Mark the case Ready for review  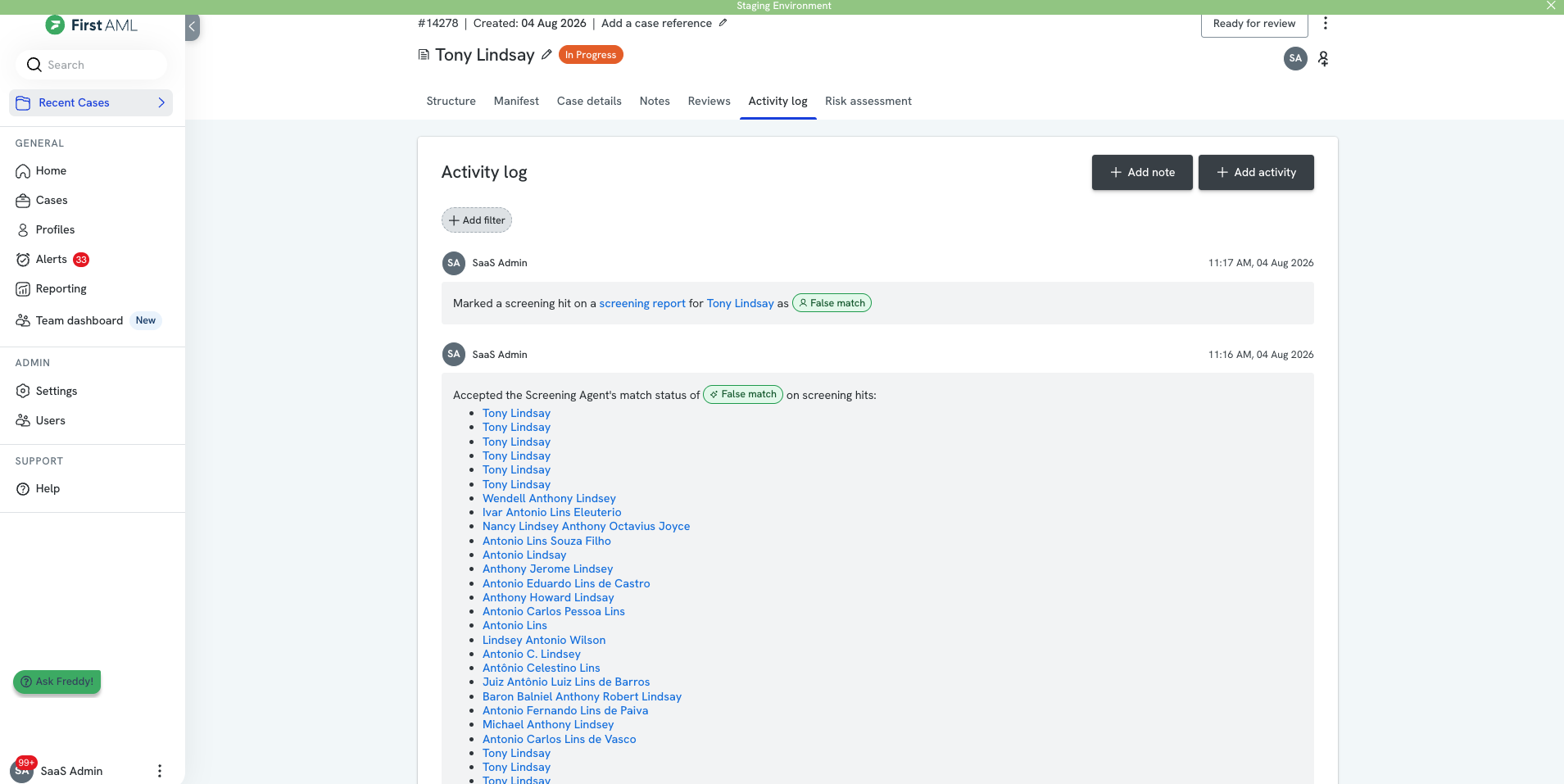[x=1254, y=24]
